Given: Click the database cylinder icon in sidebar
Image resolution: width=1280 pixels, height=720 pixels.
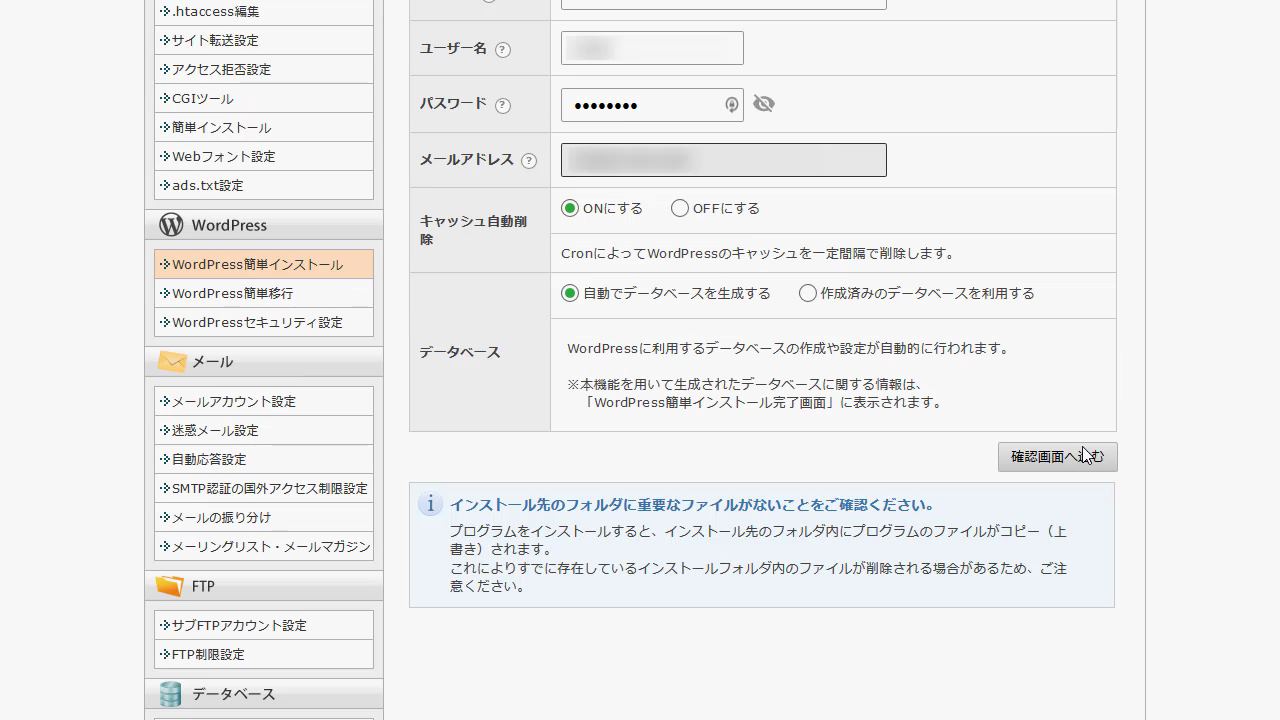Looking at the screenshot, I should (171, 694).
